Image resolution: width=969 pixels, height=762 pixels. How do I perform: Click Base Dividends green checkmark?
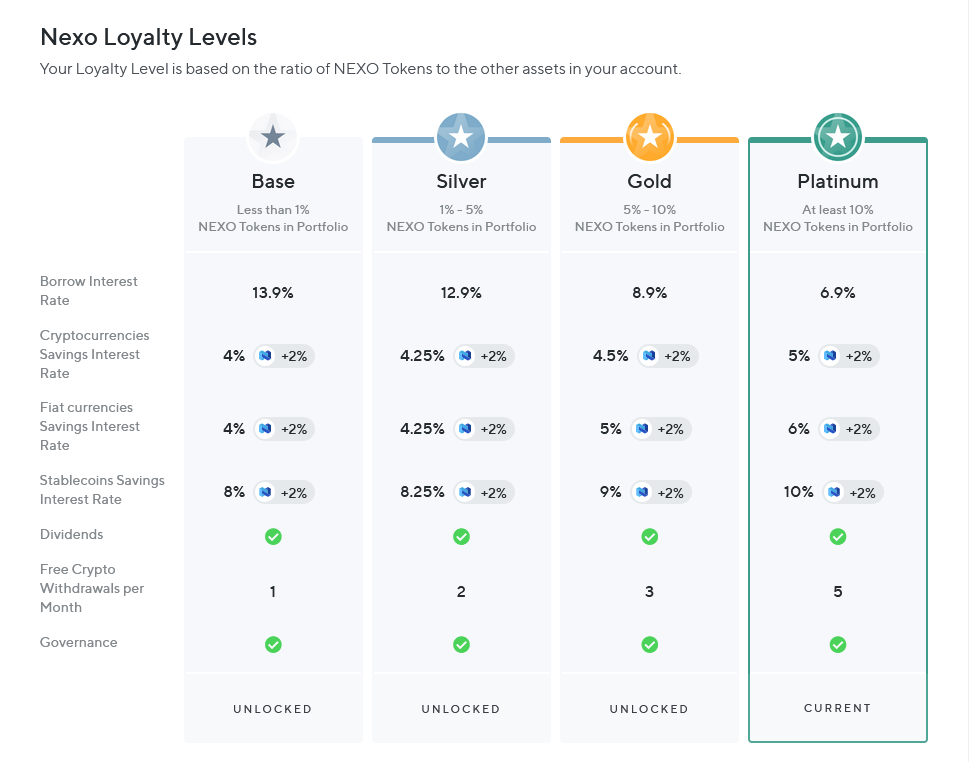(x=273, y=536)
